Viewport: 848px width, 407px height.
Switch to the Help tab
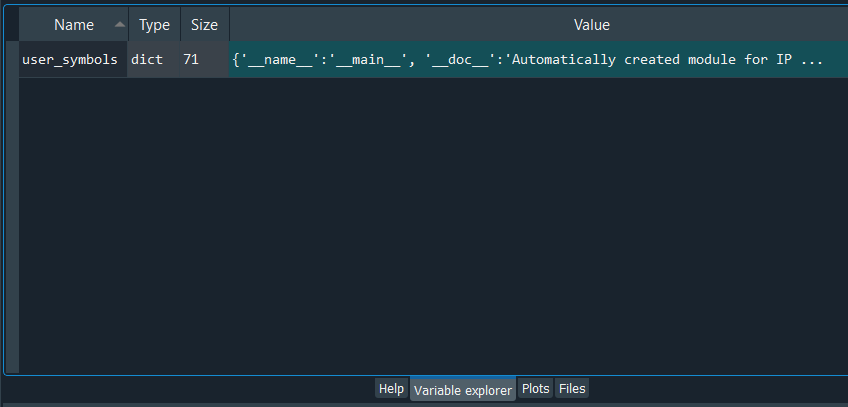[x=391, y=389]
